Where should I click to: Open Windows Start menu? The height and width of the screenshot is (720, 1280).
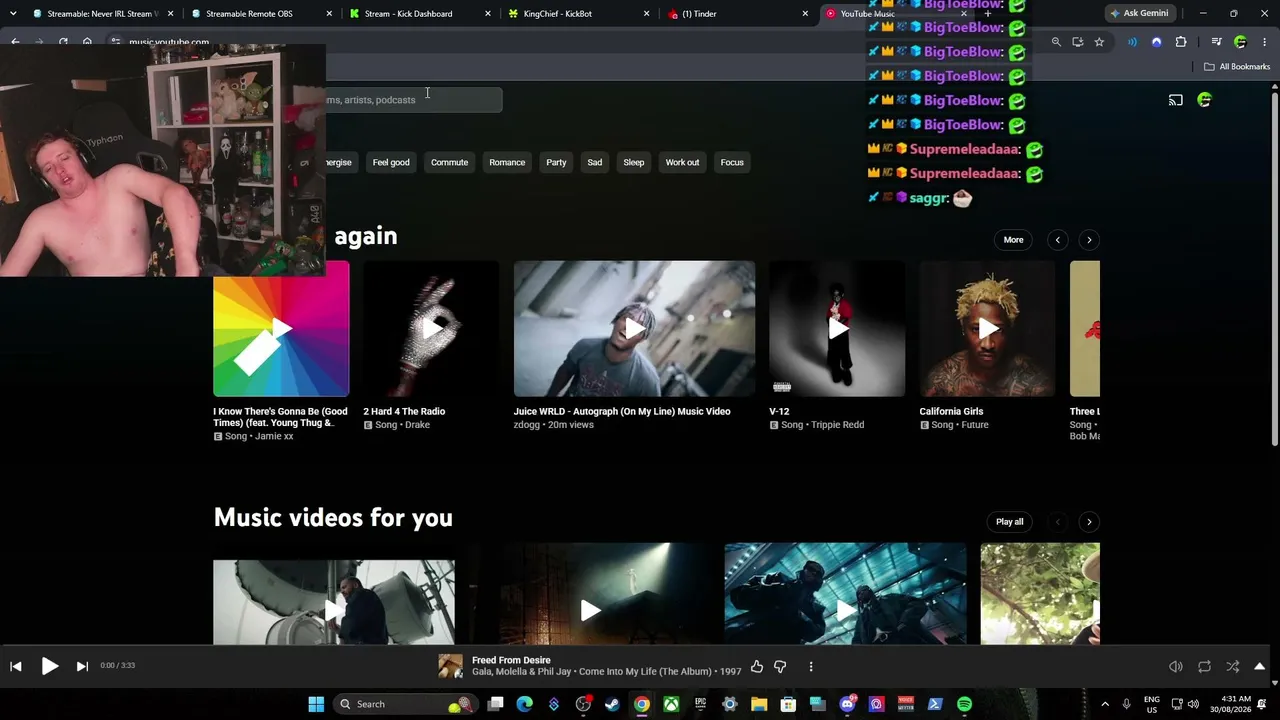click(x=316, y=704)
